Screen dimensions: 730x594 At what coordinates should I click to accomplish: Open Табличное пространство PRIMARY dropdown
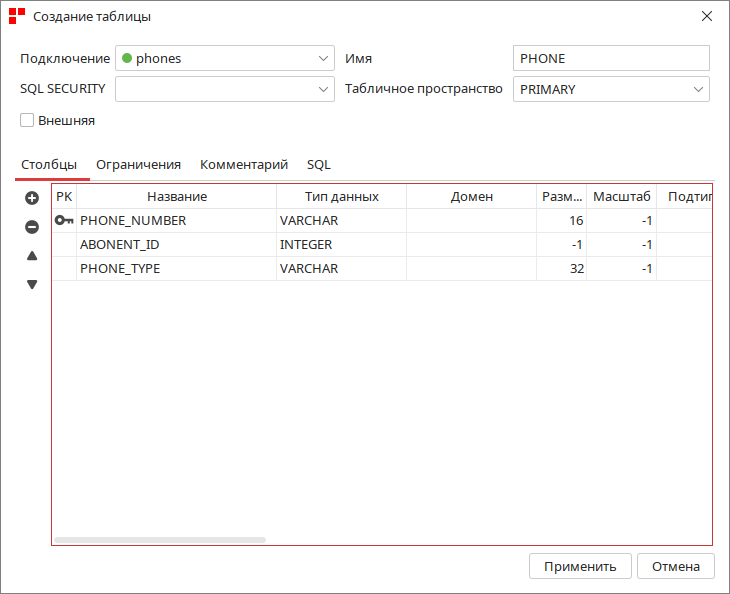tap(611, 89)
